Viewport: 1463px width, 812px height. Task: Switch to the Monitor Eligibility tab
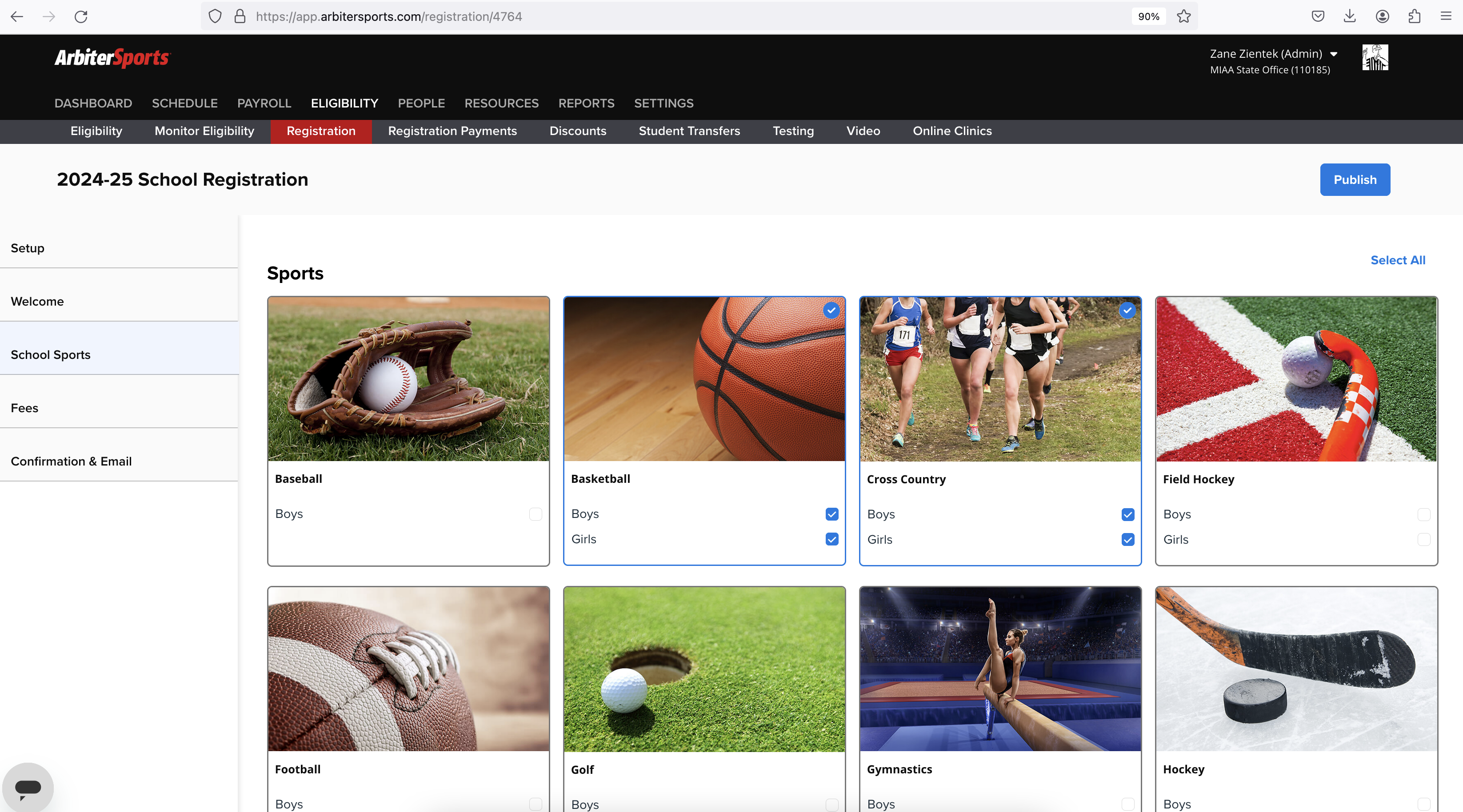(204, 131)
